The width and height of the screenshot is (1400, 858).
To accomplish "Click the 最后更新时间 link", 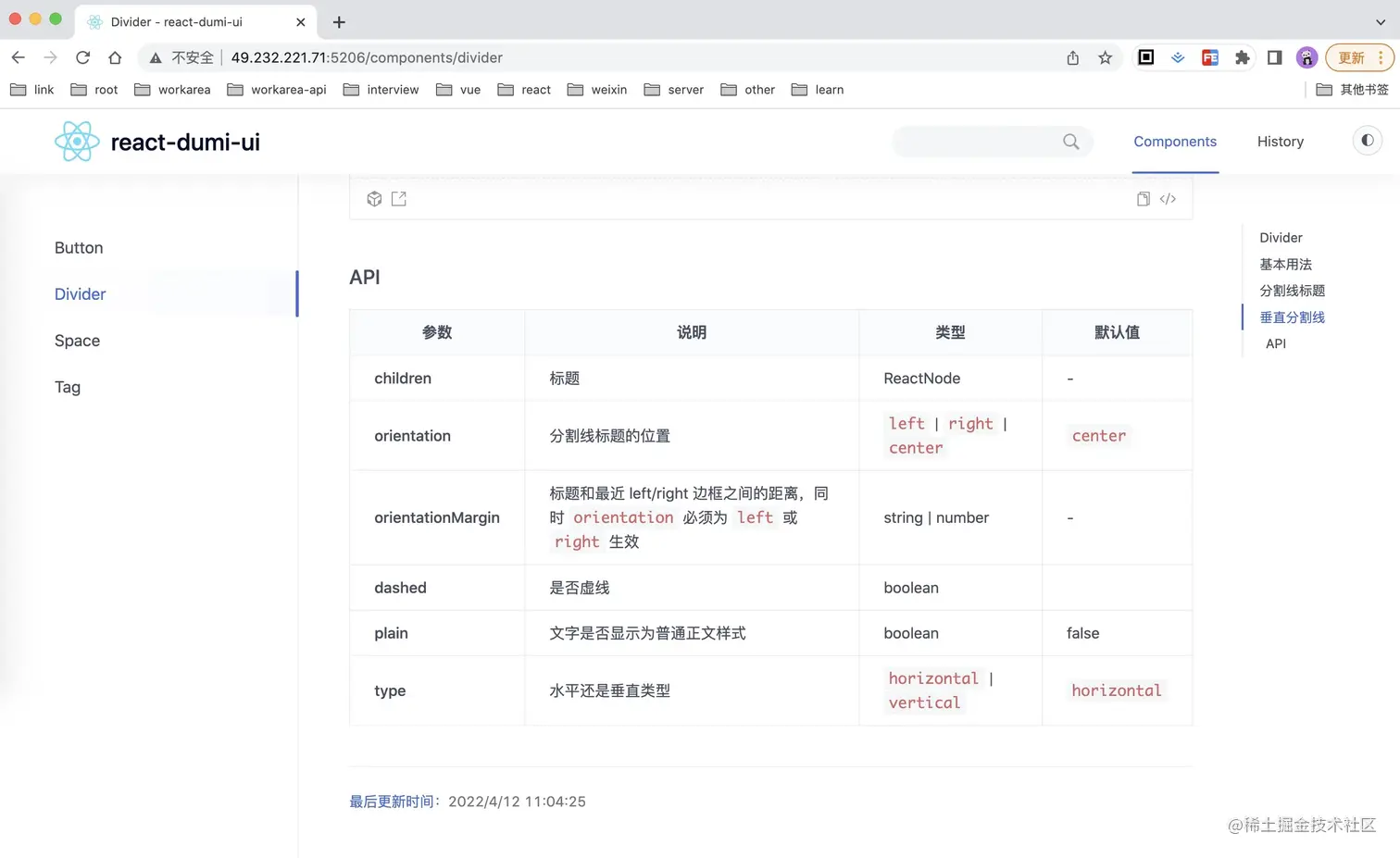I will (x=392, y=802).
